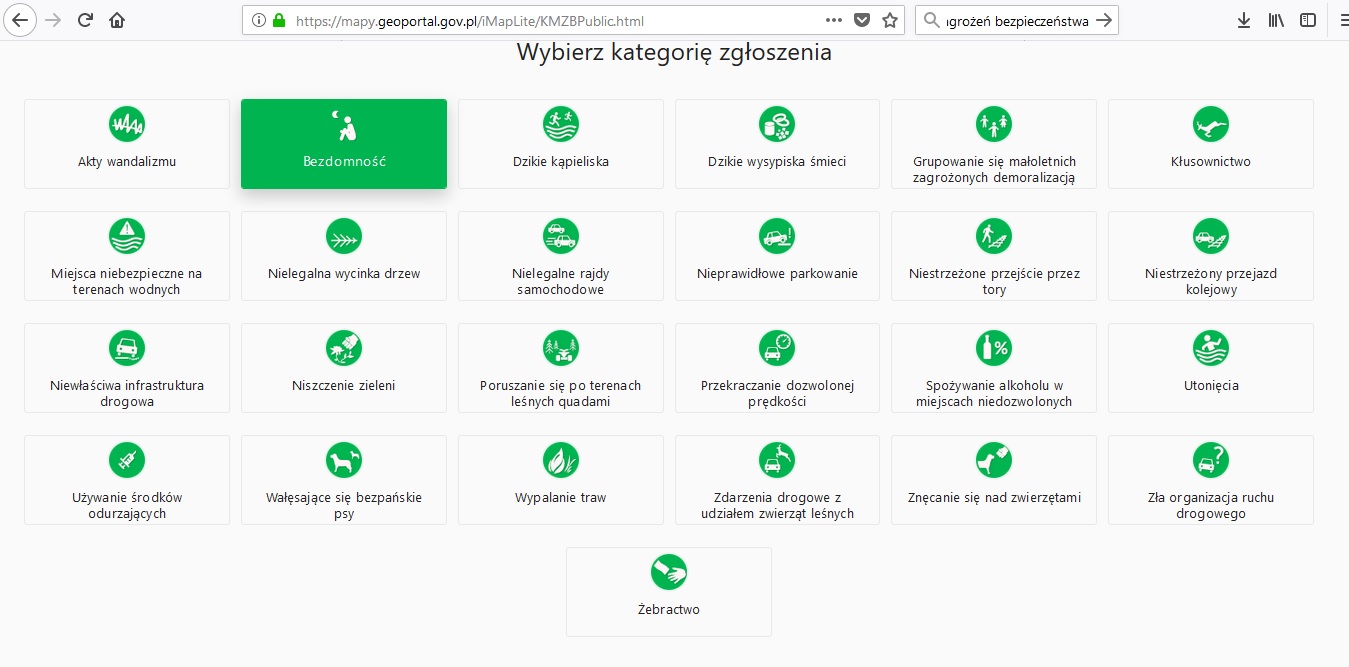
Task: Select the highlighted Bezdomność category tile
Action: pos(344,144)
